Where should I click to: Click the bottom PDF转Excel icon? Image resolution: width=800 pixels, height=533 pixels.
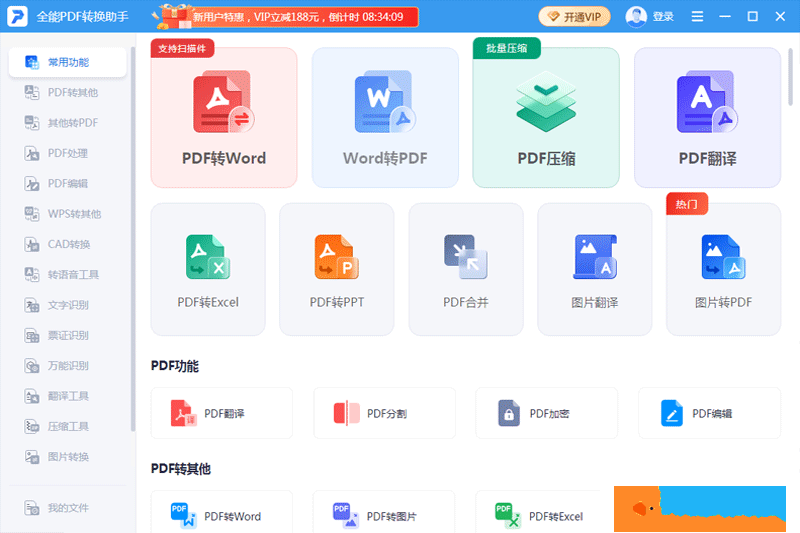click(x=508, y=515)
